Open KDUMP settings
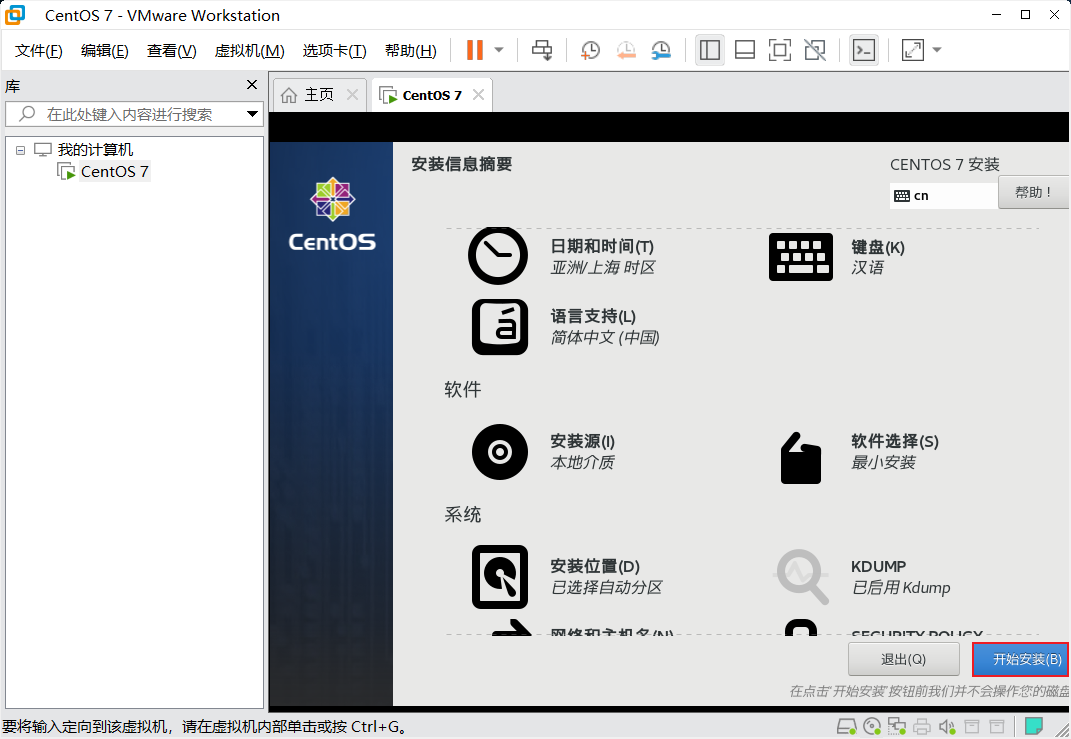This screenshot has height=739, width=1071. tap(878, 566)
